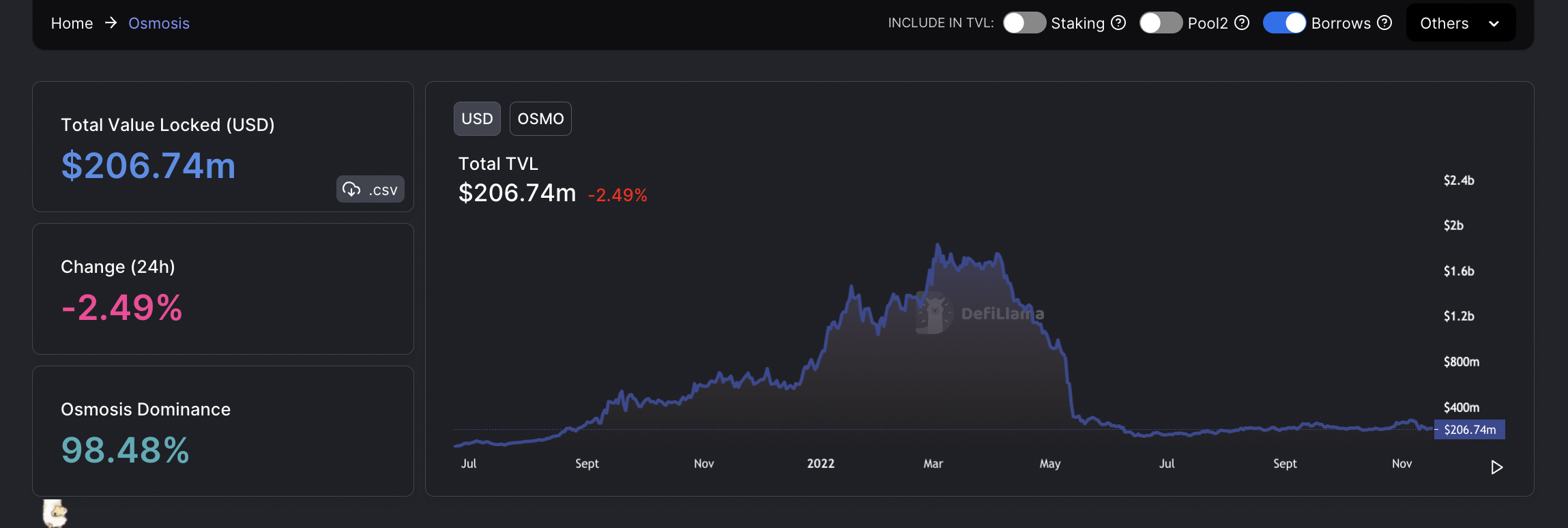Click the $2.4b y-axis label
The image size is (1568, 528).
click(1459, 180)
